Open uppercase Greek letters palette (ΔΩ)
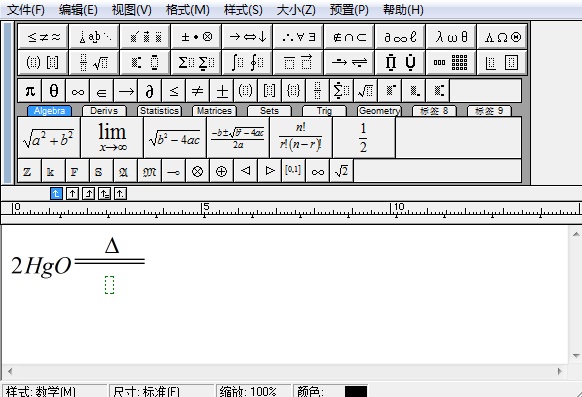Viewport: 582px width, 397px height. (502, 37)
